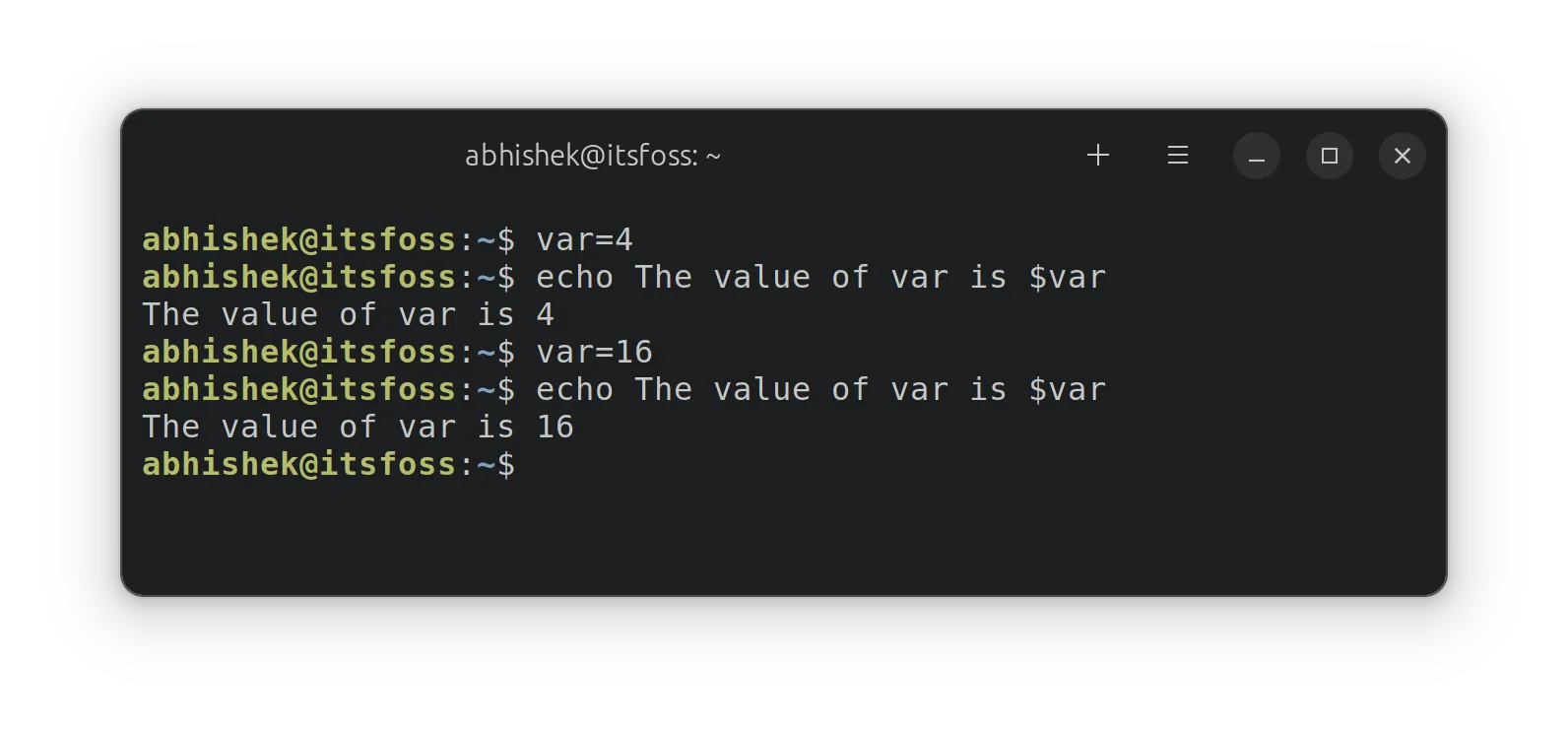Click the restore/maximize window icon

(x=1330, y=156)
